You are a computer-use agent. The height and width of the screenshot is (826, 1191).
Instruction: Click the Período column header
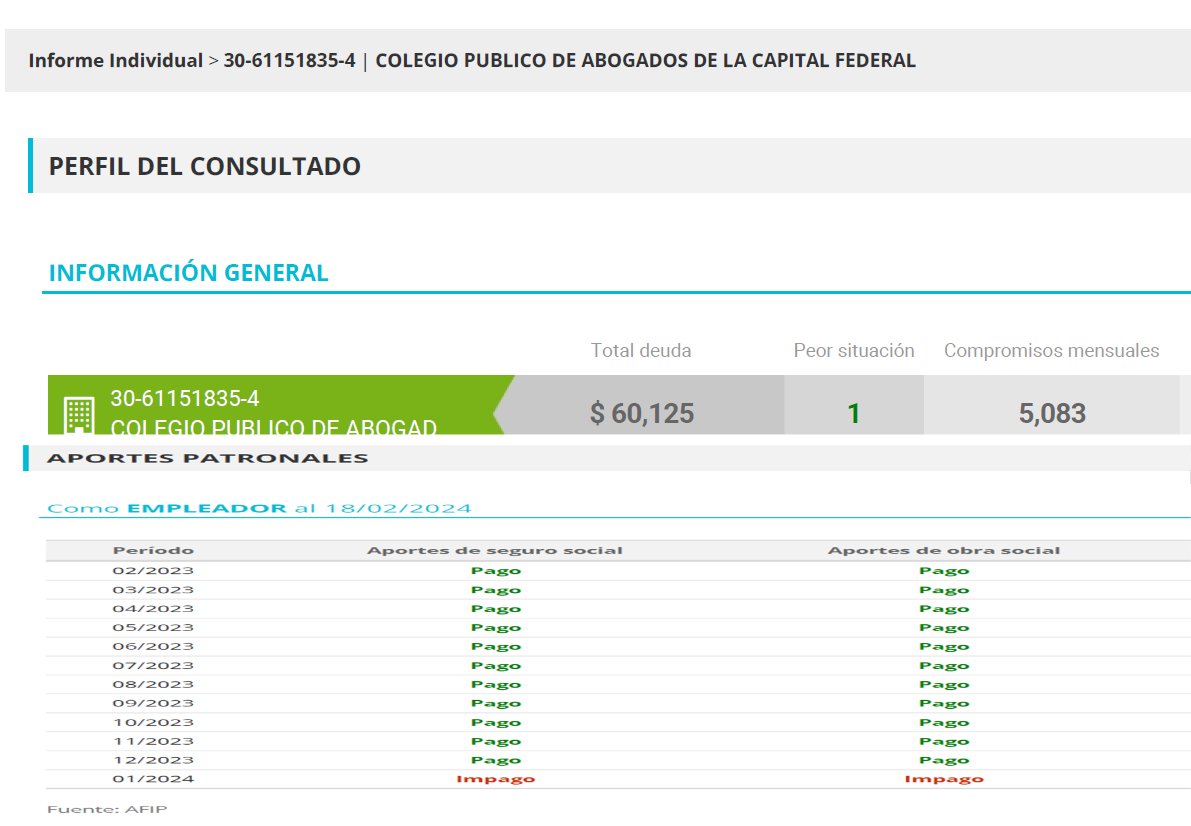pos(153,551)
